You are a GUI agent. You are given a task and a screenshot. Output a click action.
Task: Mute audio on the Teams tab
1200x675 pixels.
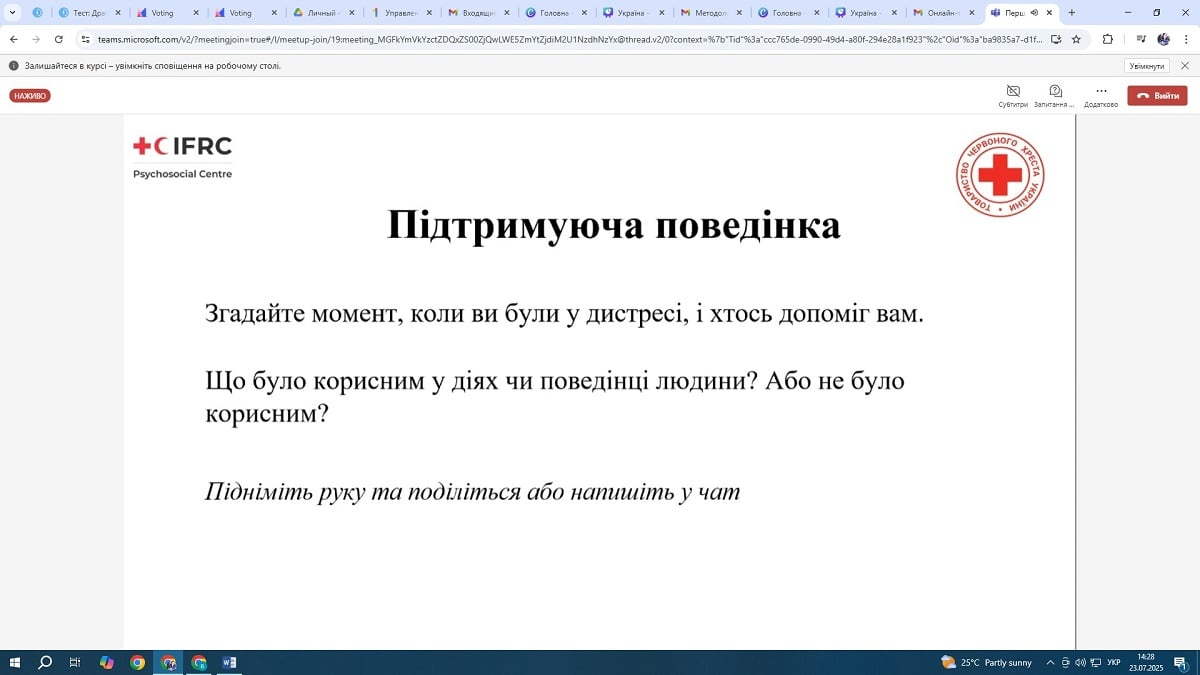point(1034,13)
